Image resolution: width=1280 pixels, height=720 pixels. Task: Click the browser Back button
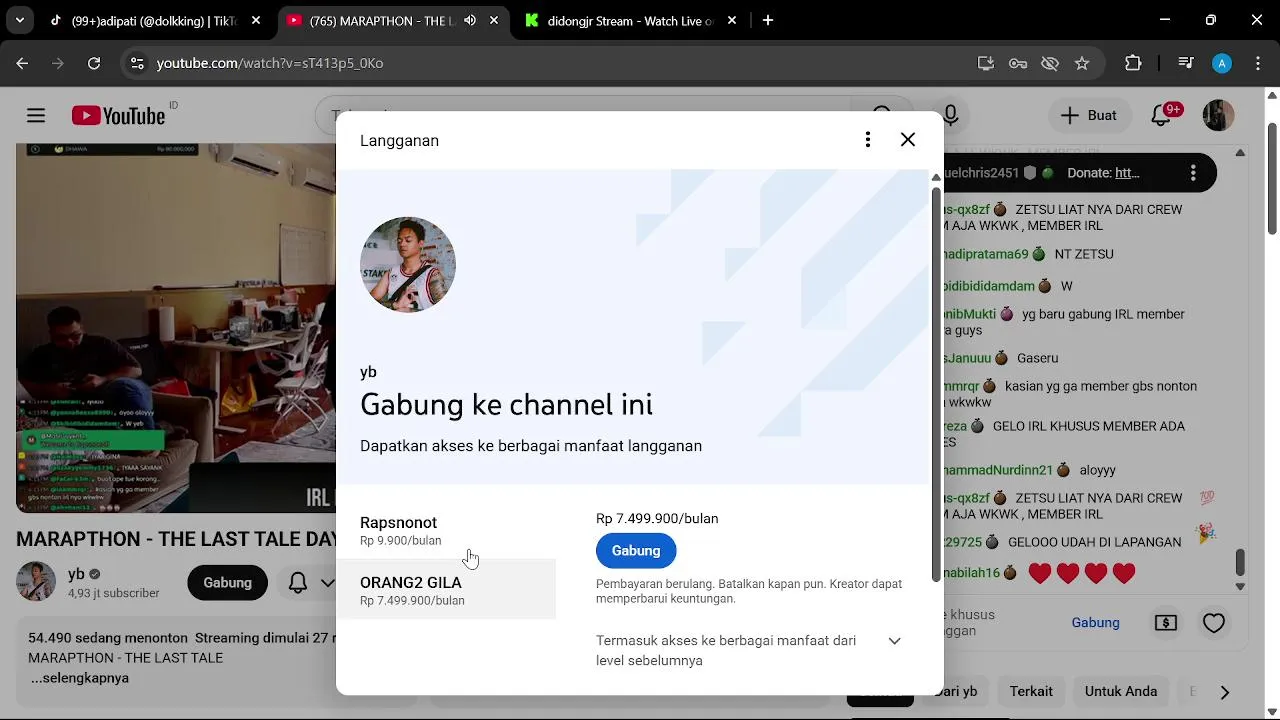(x=22, y=63)
